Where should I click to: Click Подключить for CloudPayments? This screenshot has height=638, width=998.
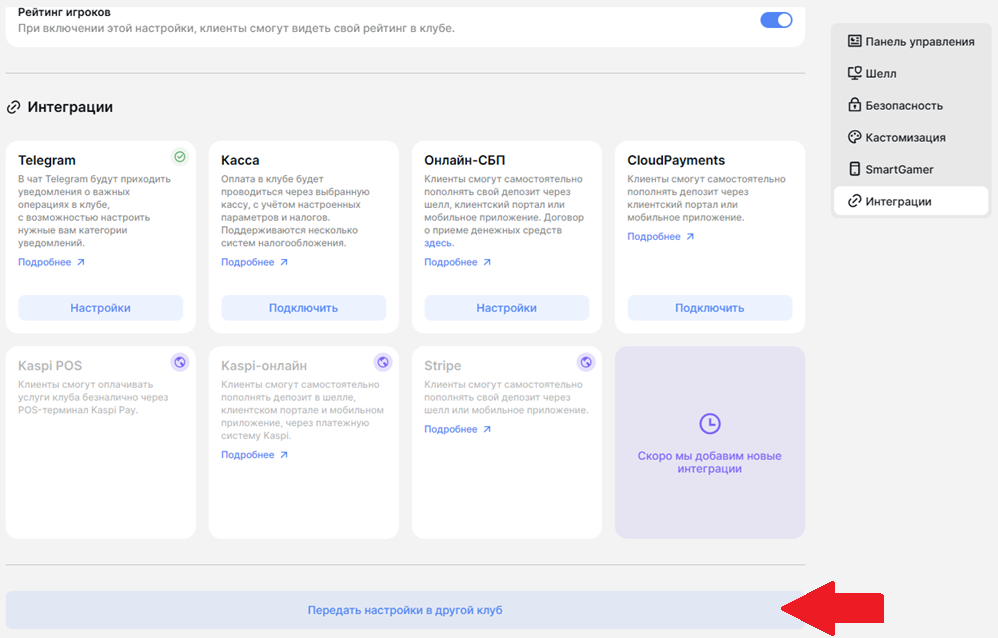click(710, 308)
